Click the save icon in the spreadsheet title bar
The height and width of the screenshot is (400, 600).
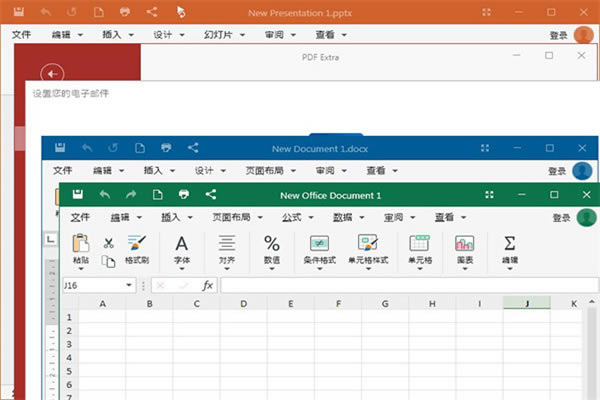point(77,195)
